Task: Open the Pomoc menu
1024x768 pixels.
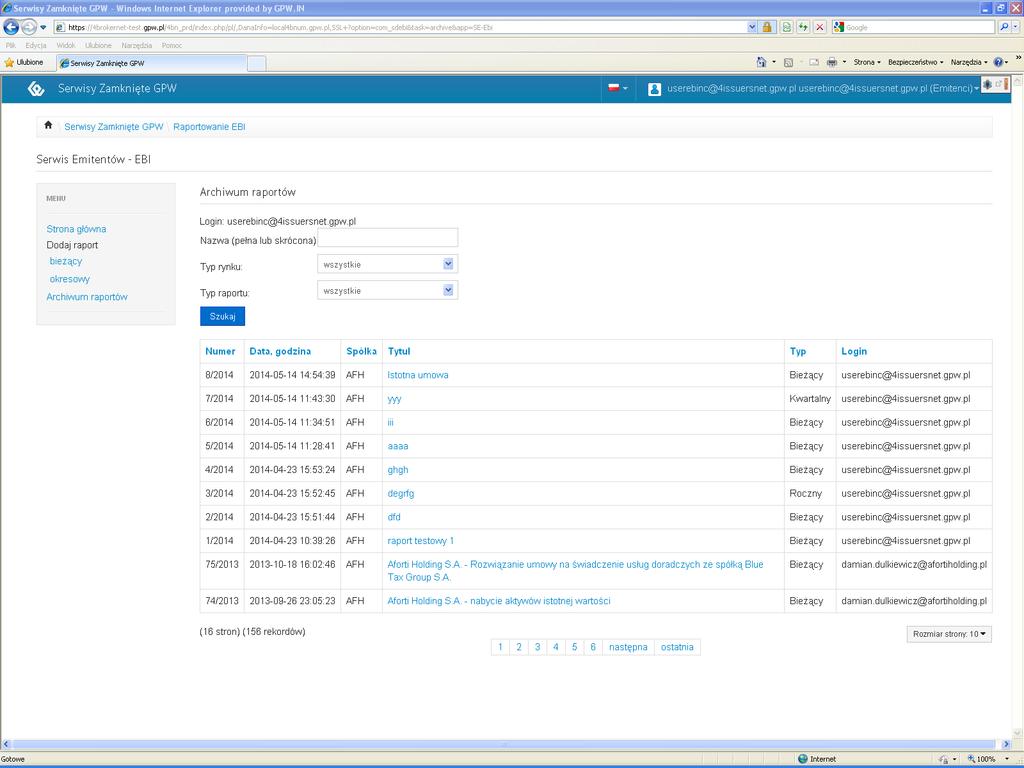Action: tap(172, 45)
